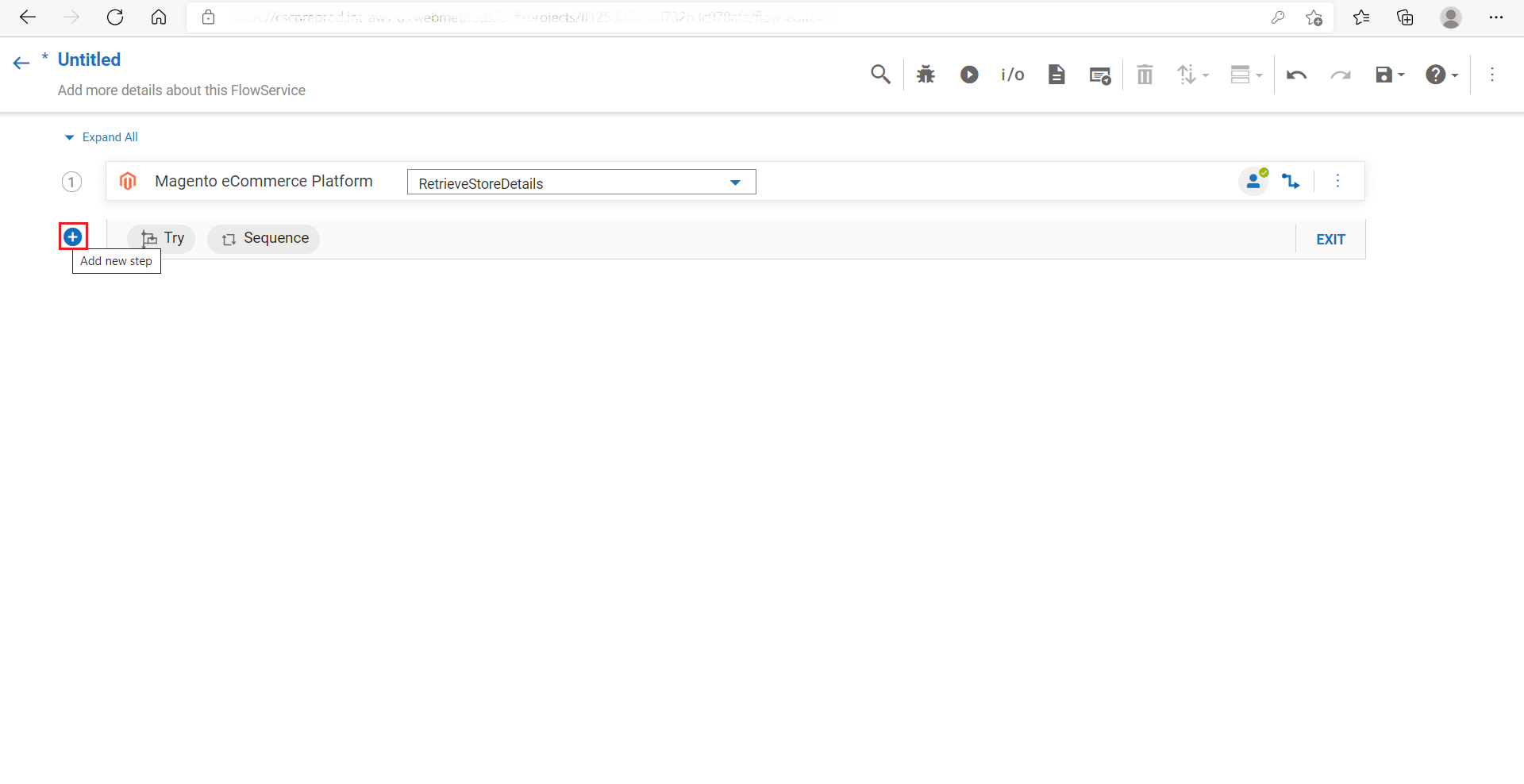The image size is (1524, 784).
Task: Click the browser forward arrow
Action: coord(71,17)
